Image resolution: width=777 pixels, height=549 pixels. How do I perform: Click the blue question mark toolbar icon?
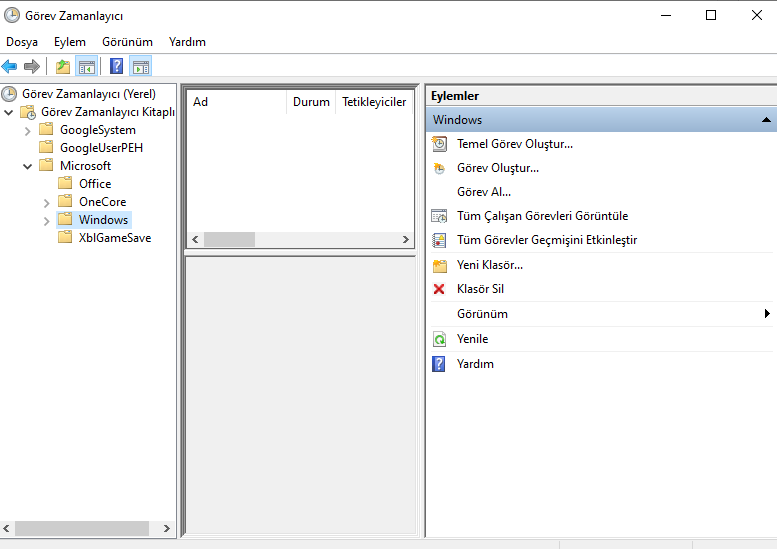117,67
